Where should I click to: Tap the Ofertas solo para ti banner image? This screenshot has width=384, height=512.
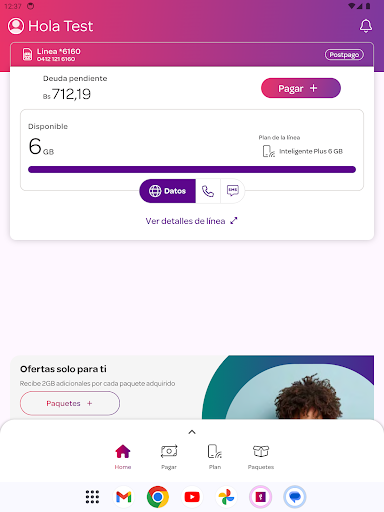click(x=288, y=387)
